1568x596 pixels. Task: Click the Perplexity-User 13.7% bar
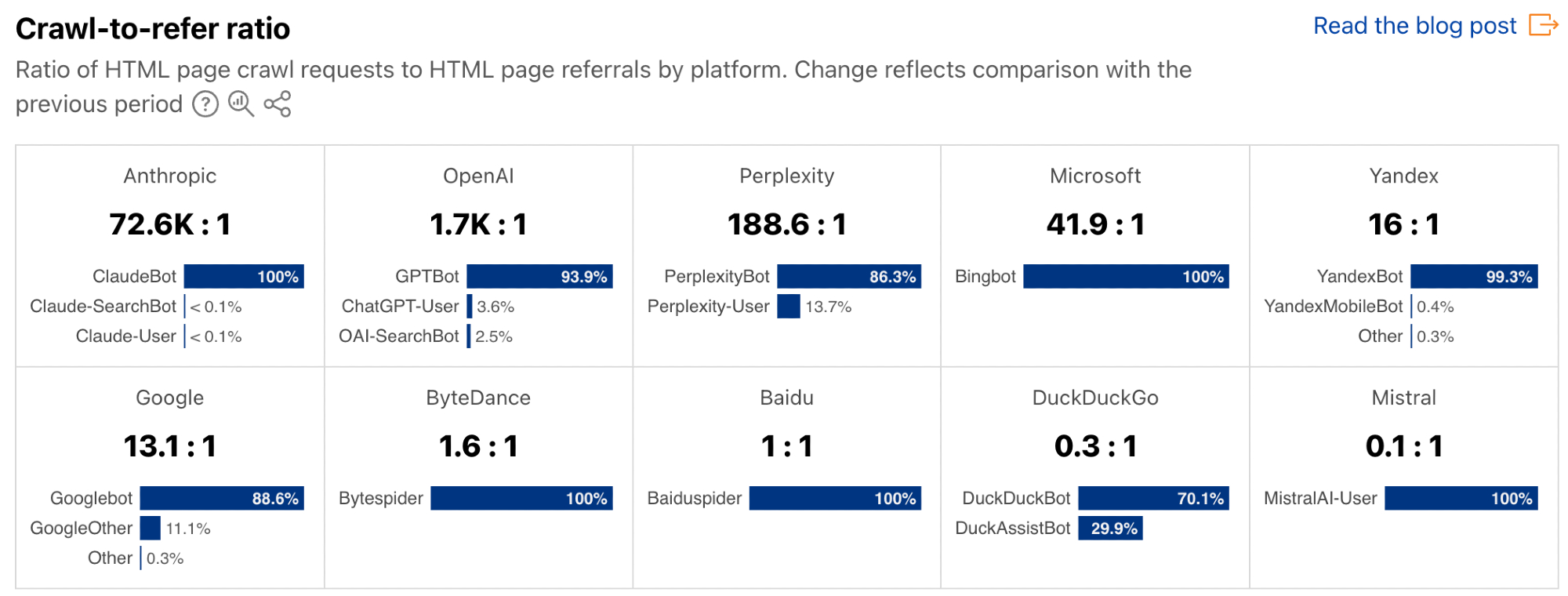coord(789,307)
